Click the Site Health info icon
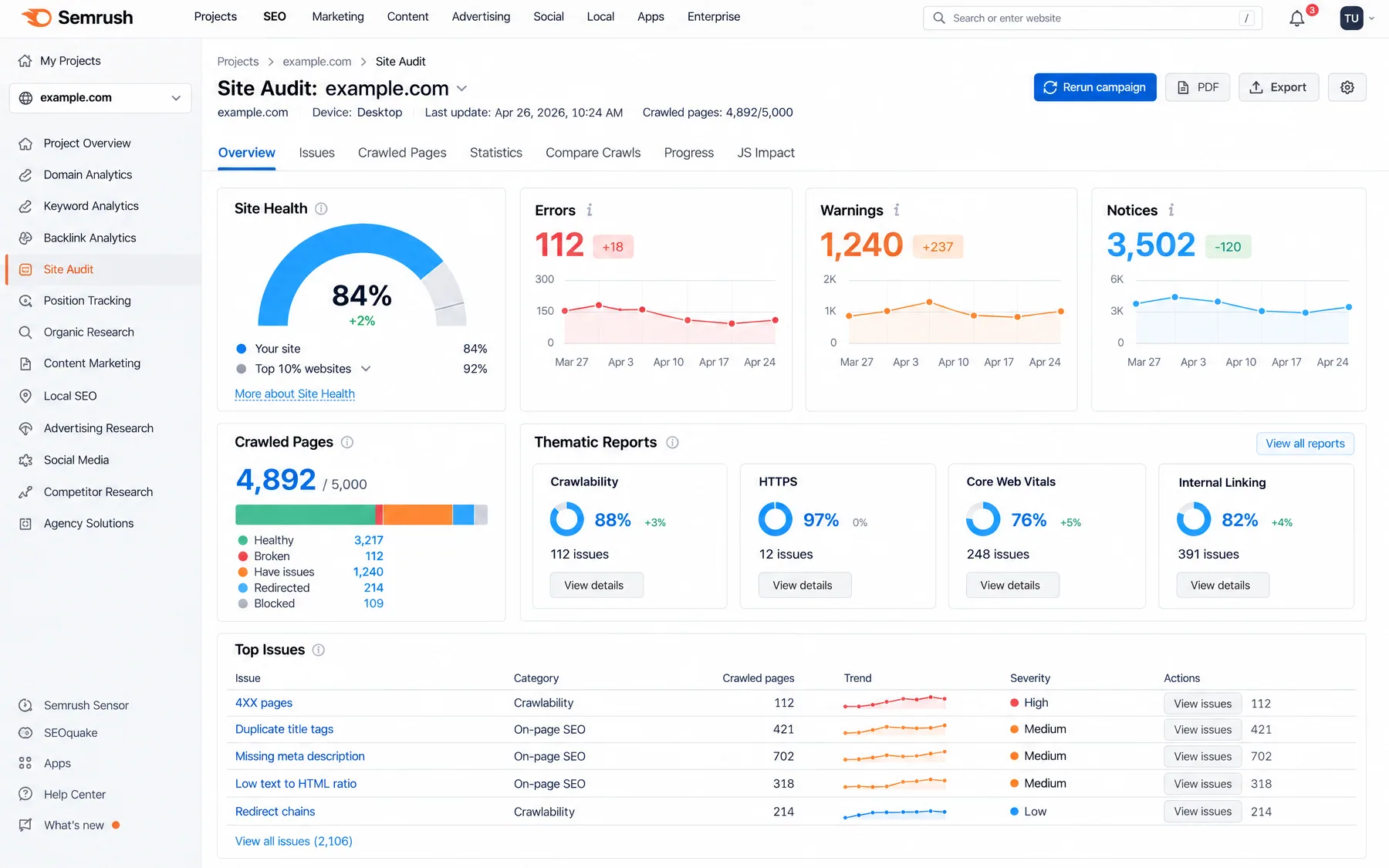1389x868 pixels. (322, 208)
